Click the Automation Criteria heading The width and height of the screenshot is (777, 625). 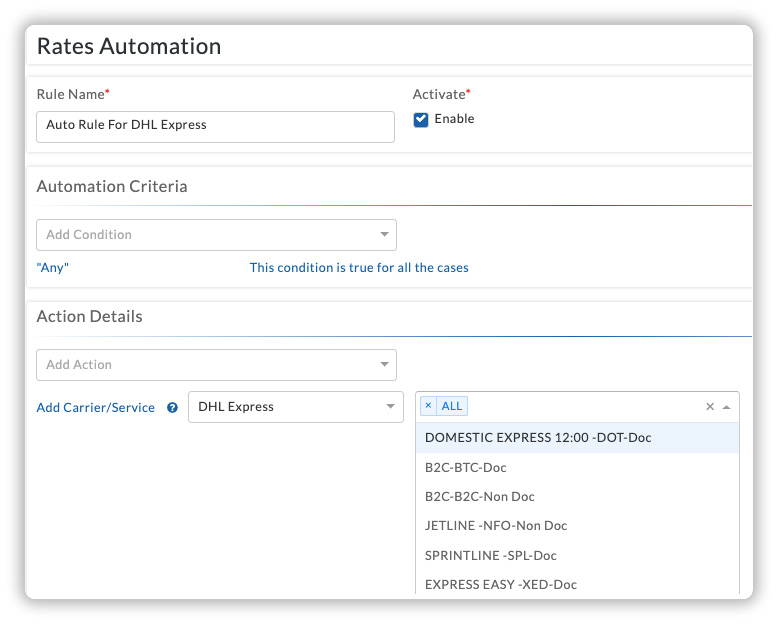pyautogui.click(x=112, y=186)
